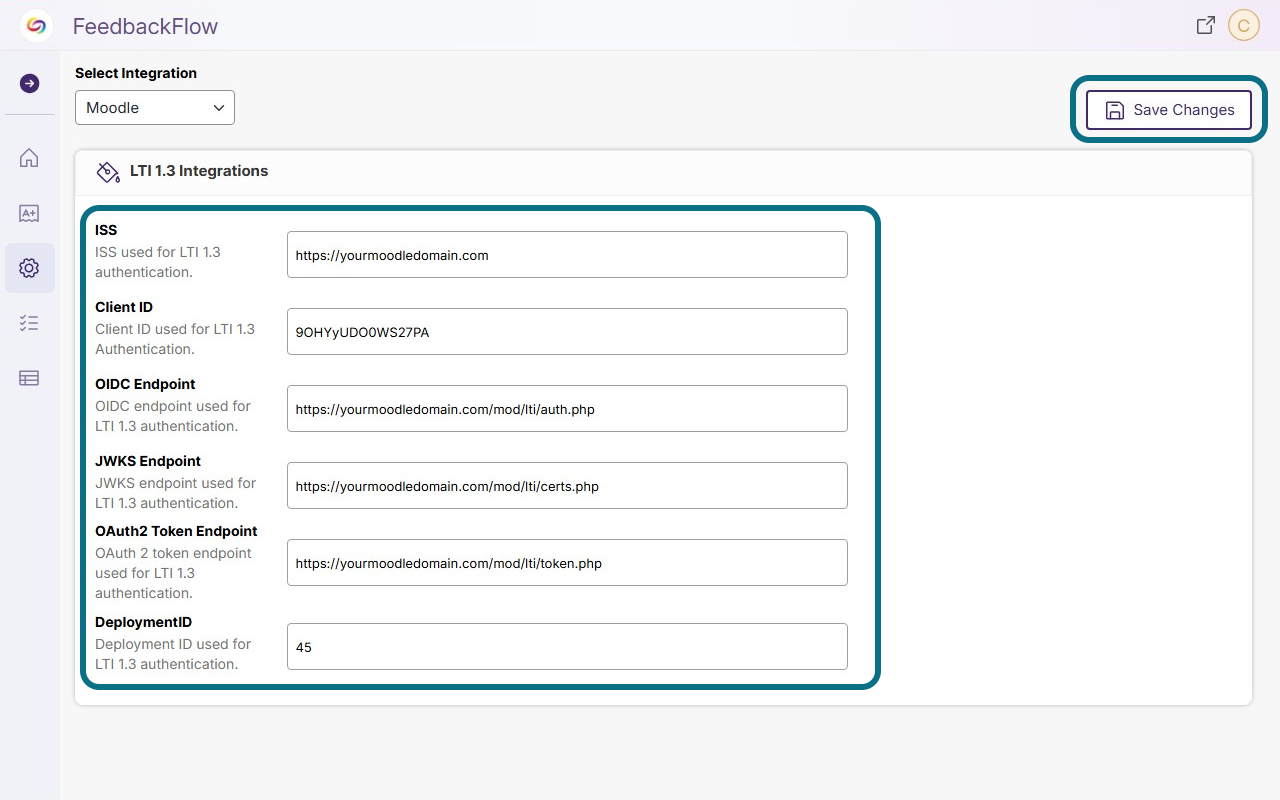The height and width of the screenshot is (800, 1280).
Task: Open the user avatar 'C' menu
Action: [1243, 26]
